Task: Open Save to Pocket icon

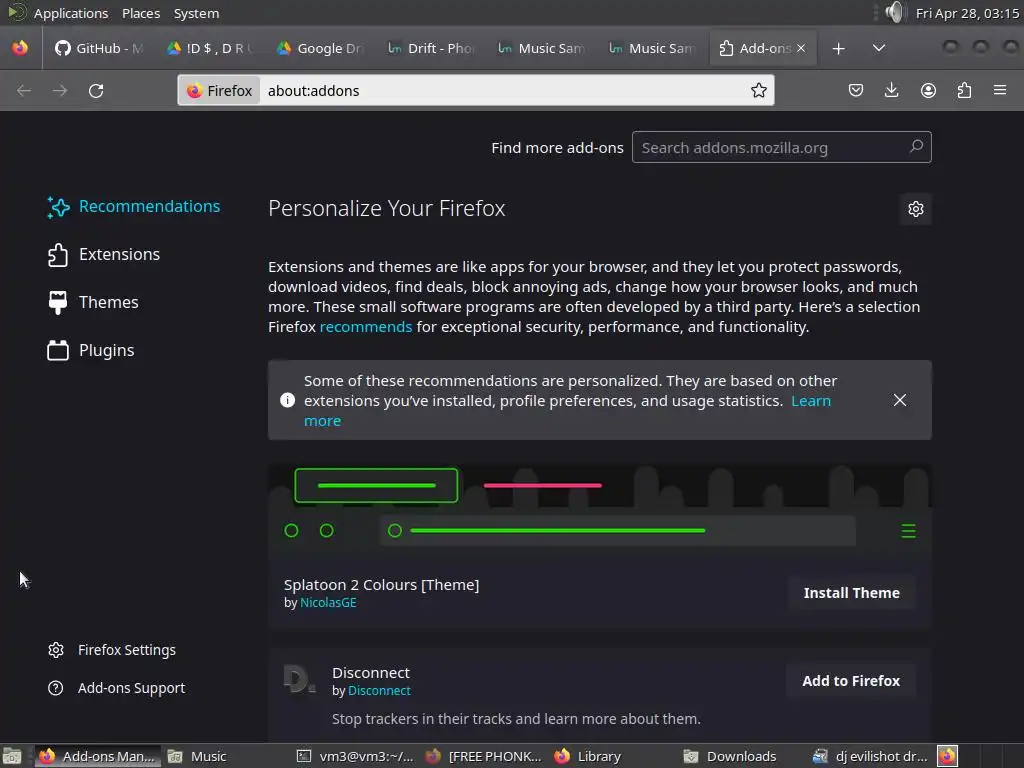Action: pos(856,90)
